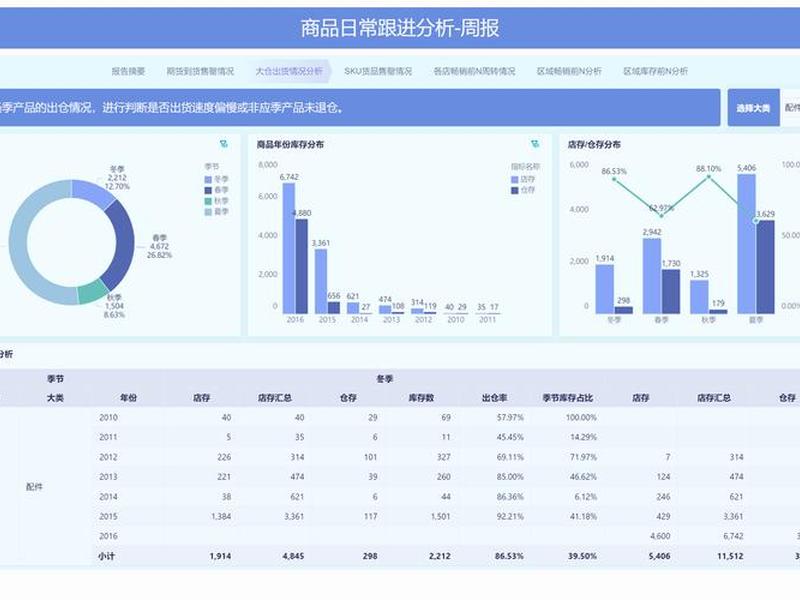This screenshot has width=800, height=600.
Task: Open the 期货到货售罄情况 tab
Action: click(200, 71)
